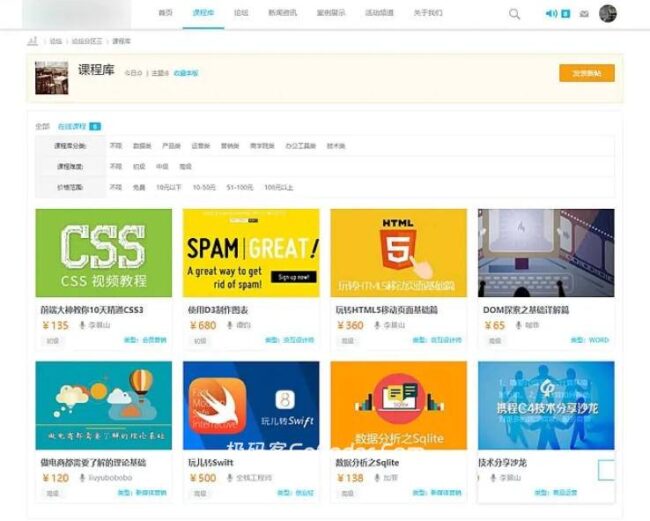Image resolution: width=650 pixels, height=521 pixels.
Task: Filter category by 技术类
Action: (336, 146)
